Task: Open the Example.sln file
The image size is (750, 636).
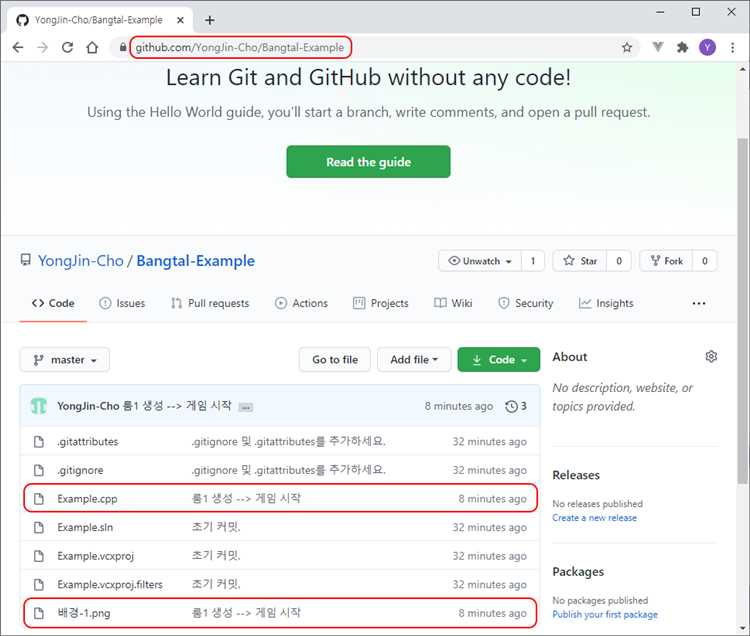Action: [85, 527]
